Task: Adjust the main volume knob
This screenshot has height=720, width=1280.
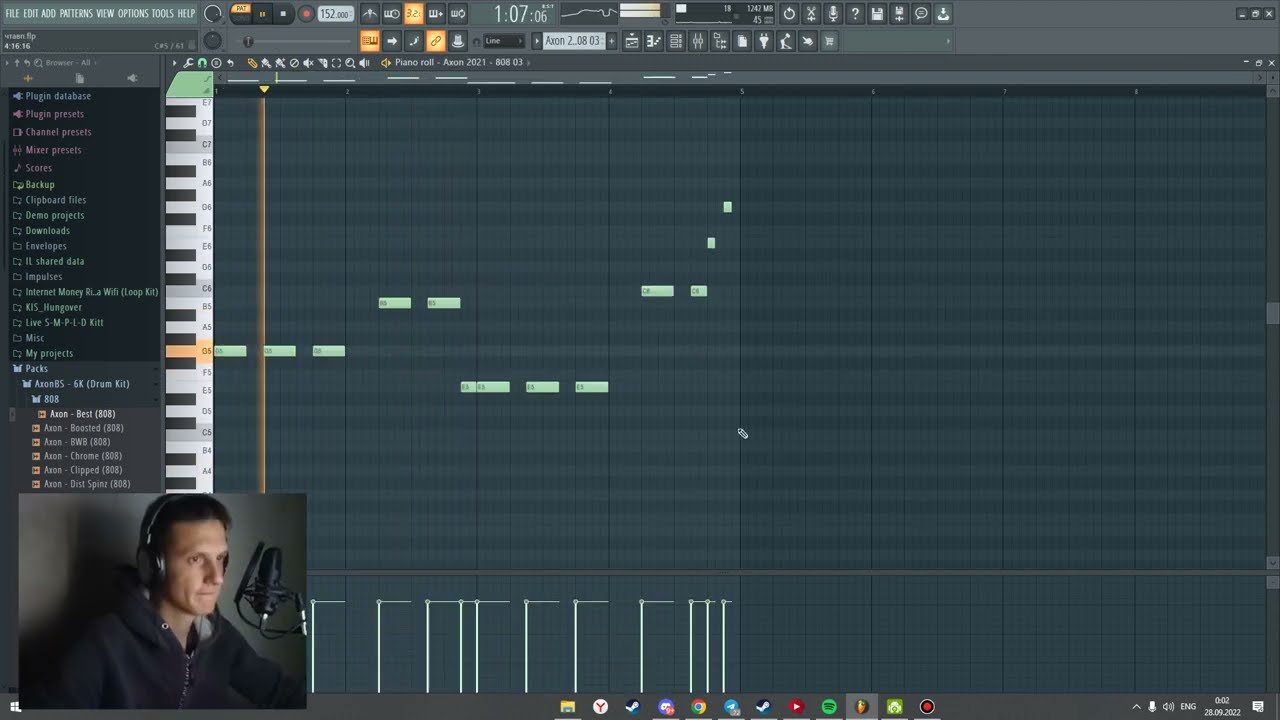Action: click(213, 14)
